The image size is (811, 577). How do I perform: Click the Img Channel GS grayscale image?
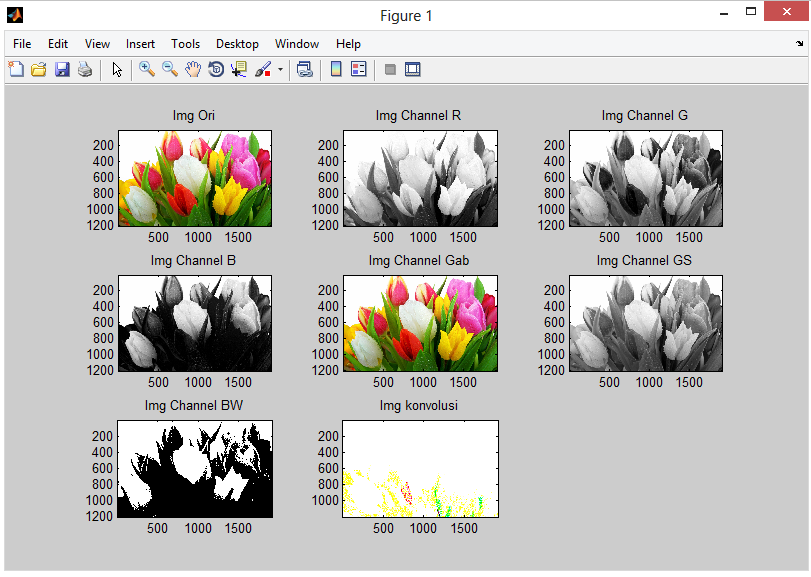646,323
